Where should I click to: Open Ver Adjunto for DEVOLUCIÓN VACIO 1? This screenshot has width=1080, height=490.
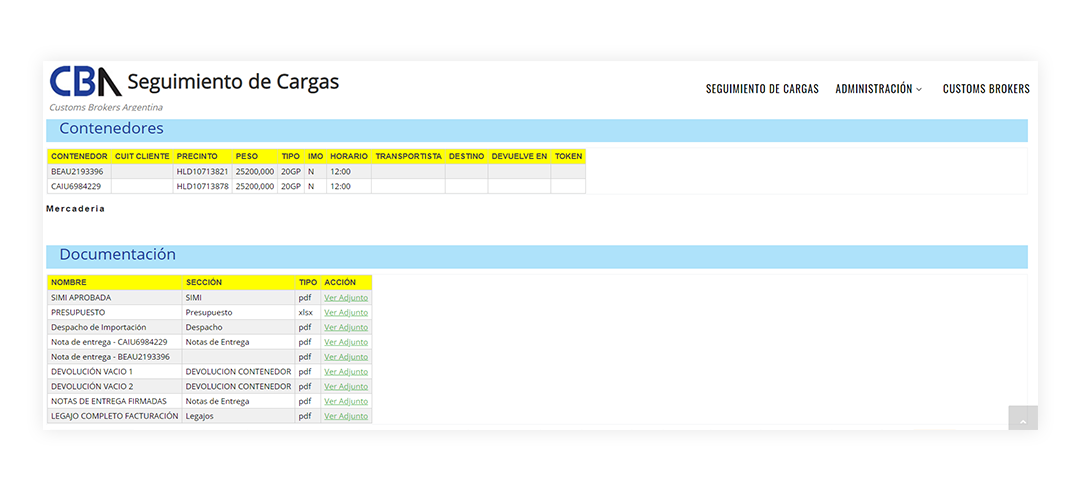pyautogui.click(x=346, y=372)
